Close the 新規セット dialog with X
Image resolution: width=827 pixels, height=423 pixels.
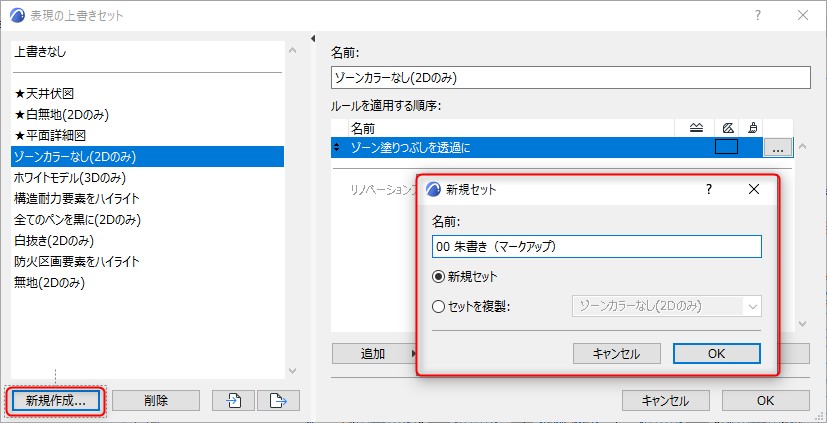[x=754, y=189]
